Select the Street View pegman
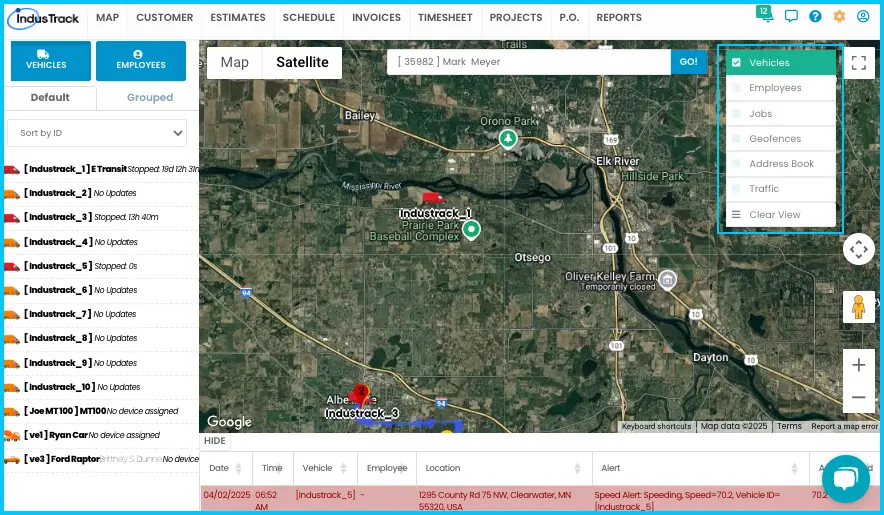This screenshot has width=884, height=515. (859, 307)
